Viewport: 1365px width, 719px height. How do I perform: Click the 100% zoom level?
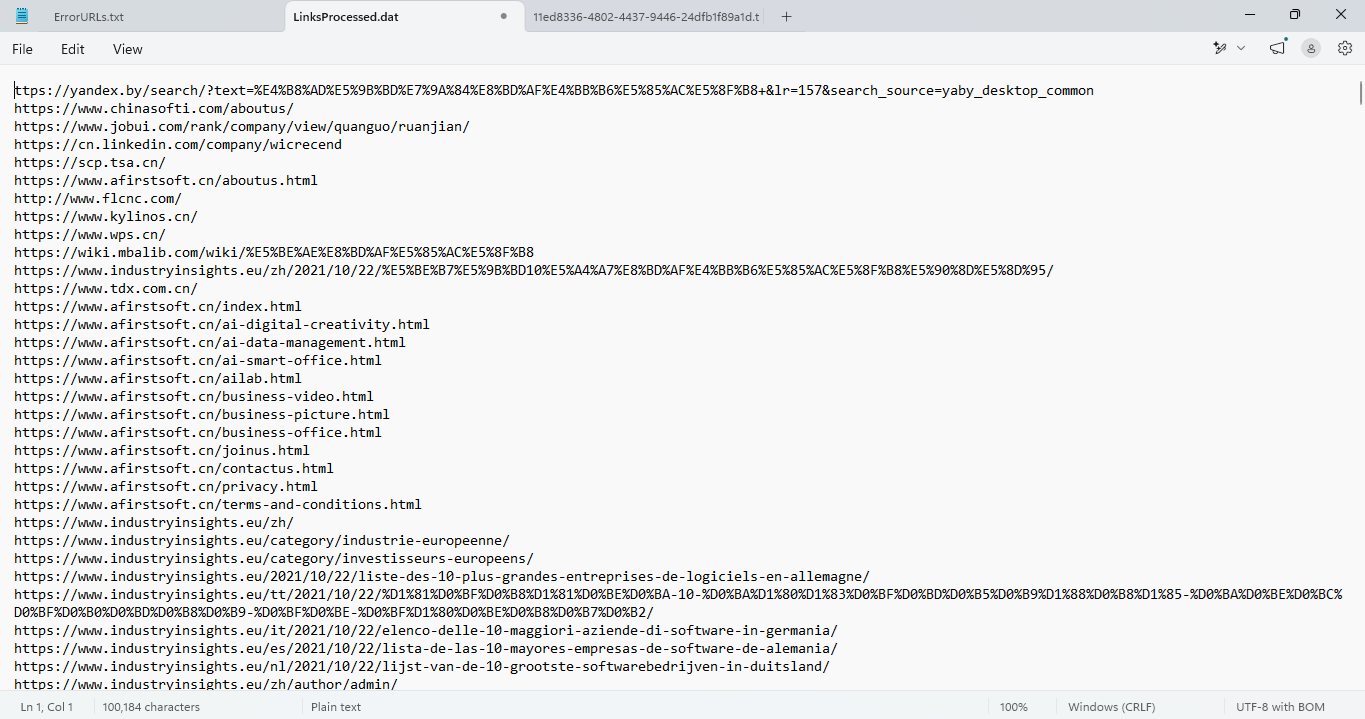tap(1013, 707)
